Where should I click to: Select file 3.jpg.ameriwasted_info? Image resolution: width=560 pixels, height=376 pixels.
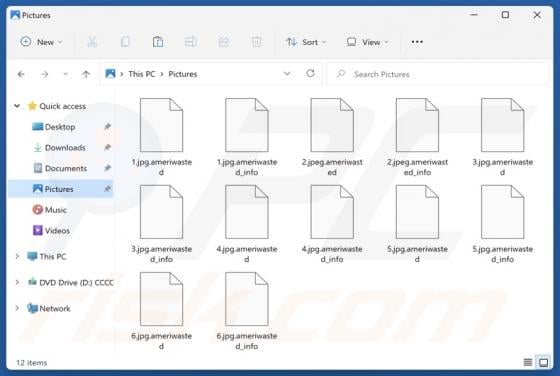(161, 224)
